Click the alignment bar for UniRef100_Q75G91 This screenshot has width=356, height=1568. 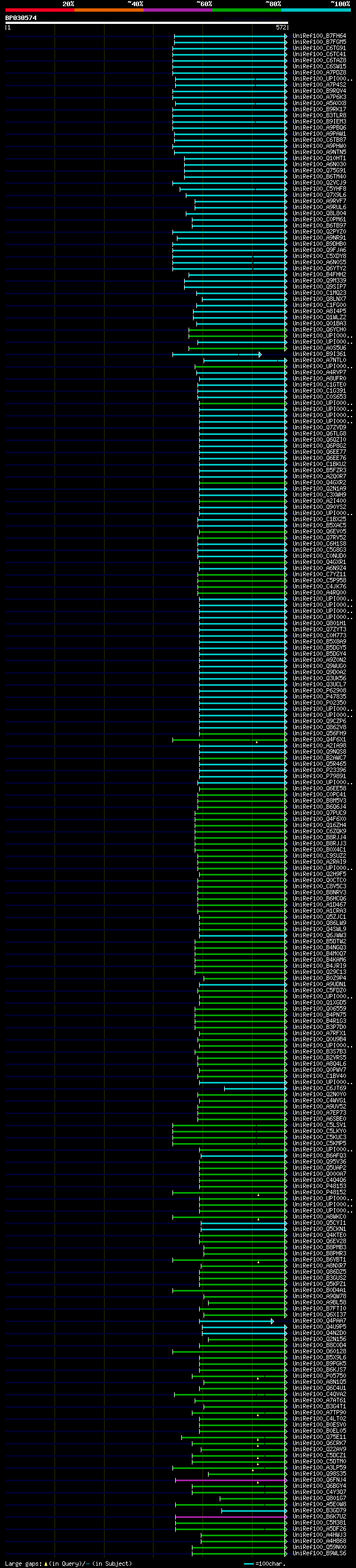[x=235, y=170]
